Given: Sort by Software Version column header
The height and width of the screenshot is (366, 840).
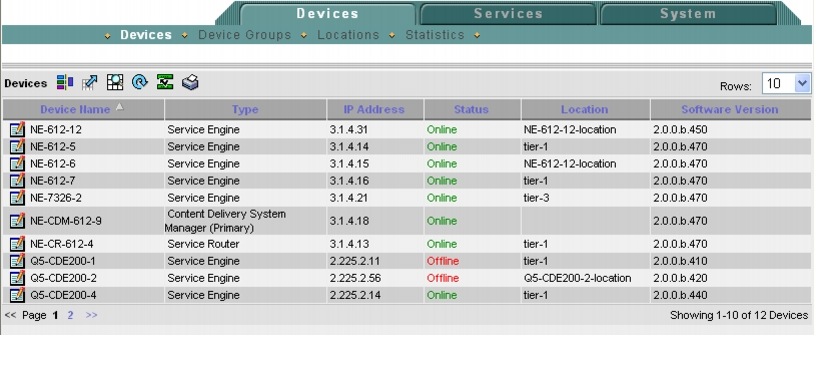Looking at the screenshot, I should 730,109.
